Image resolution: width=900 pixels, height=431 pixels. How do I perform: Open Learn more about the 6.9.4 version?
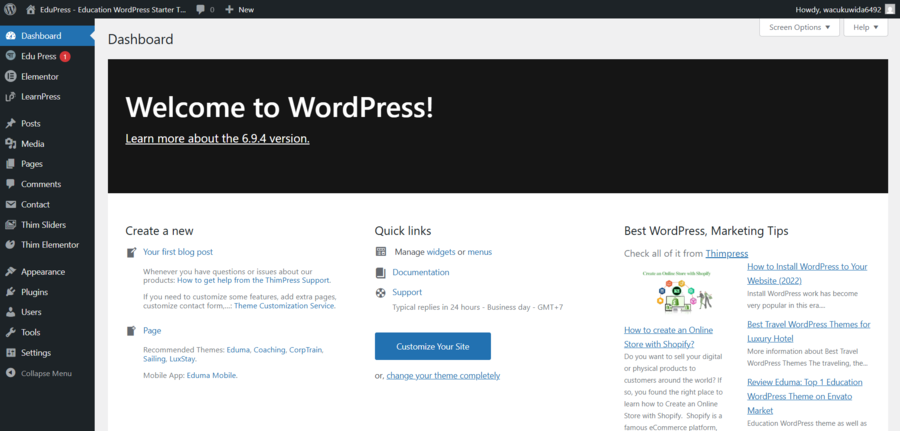click(218, 138)
